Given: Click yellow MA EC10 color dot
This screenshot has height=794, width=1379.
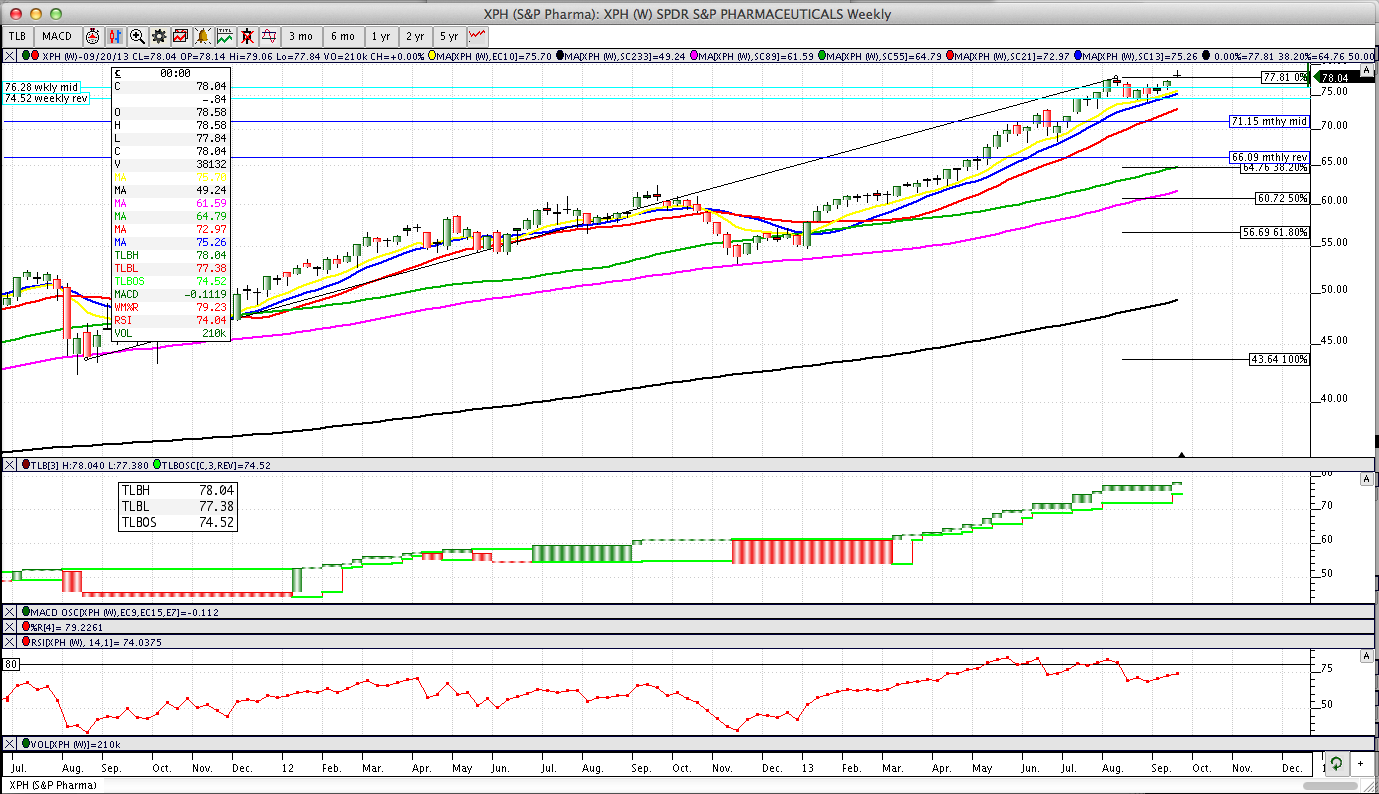Looking at the screenshot, I should click(x=432, y=56).
